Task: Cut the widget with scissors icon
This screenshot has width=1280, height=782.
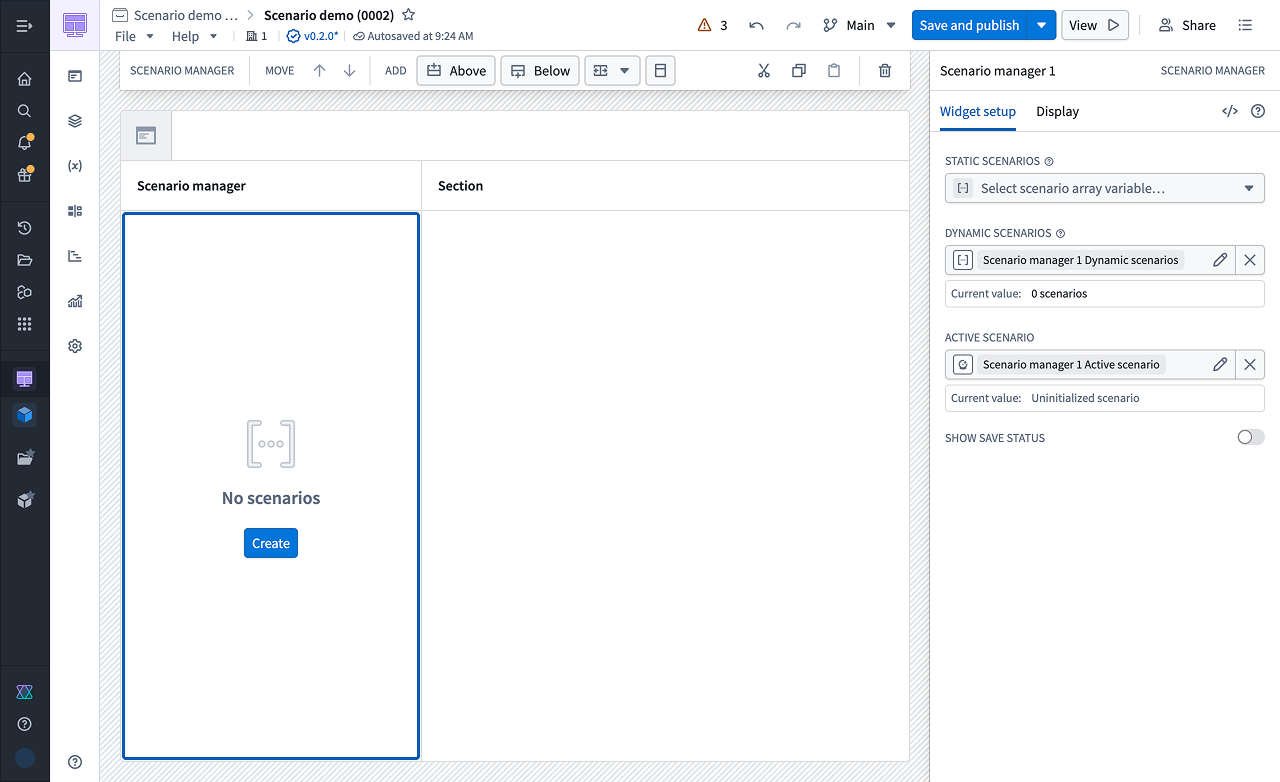Action: click(764, 71)
